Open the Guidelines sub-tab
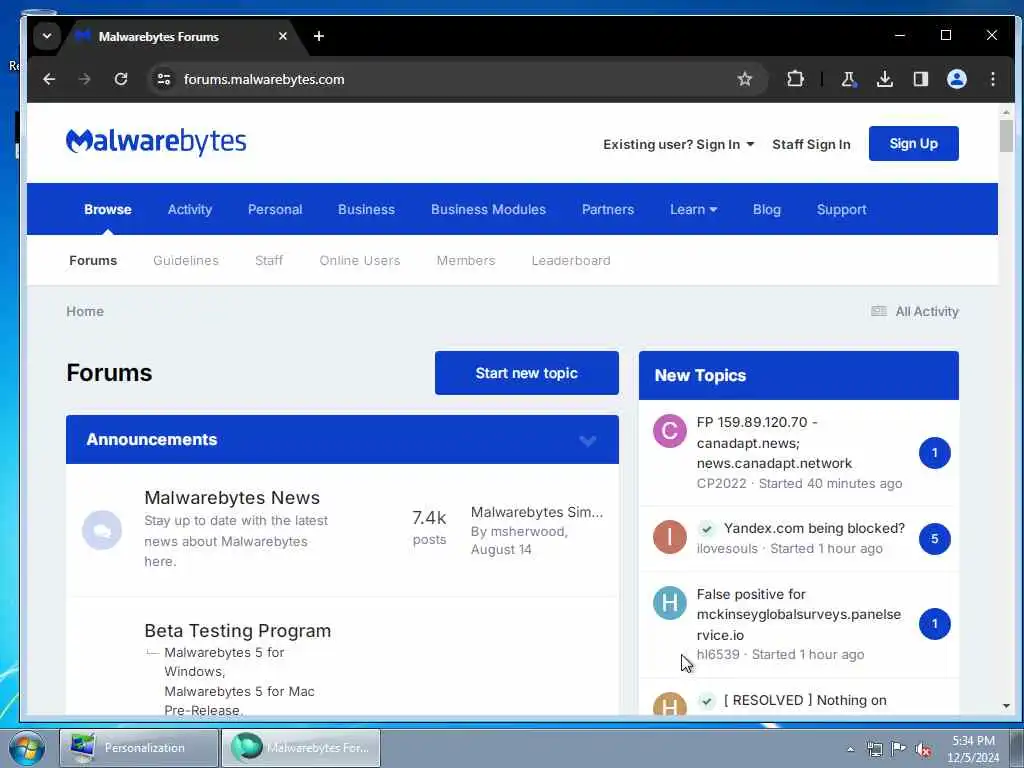 coord(186,260)
